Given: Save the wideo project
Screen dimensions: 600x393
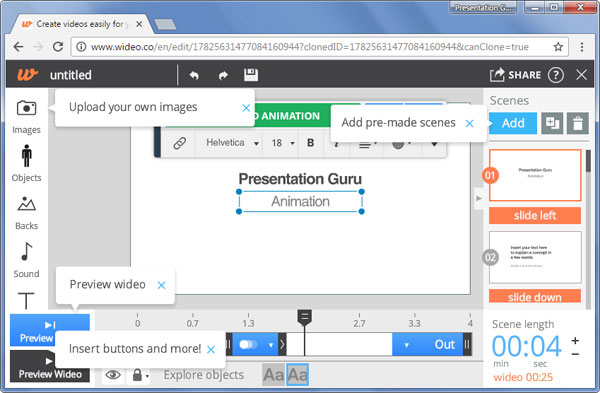Looking at the screenshot, I should pyautogui.click(x=251, y=75).
